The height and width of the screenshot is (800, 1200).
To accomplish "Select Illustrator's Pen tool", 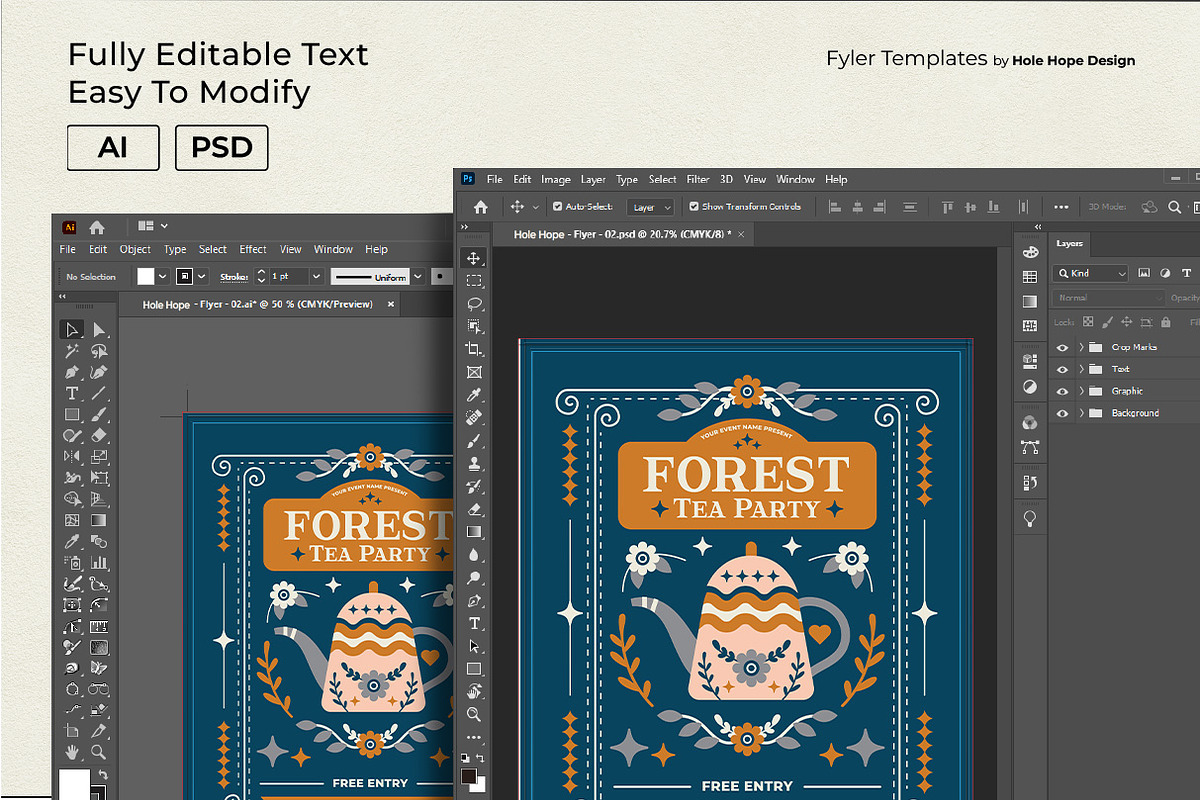I will click(71, 372).
